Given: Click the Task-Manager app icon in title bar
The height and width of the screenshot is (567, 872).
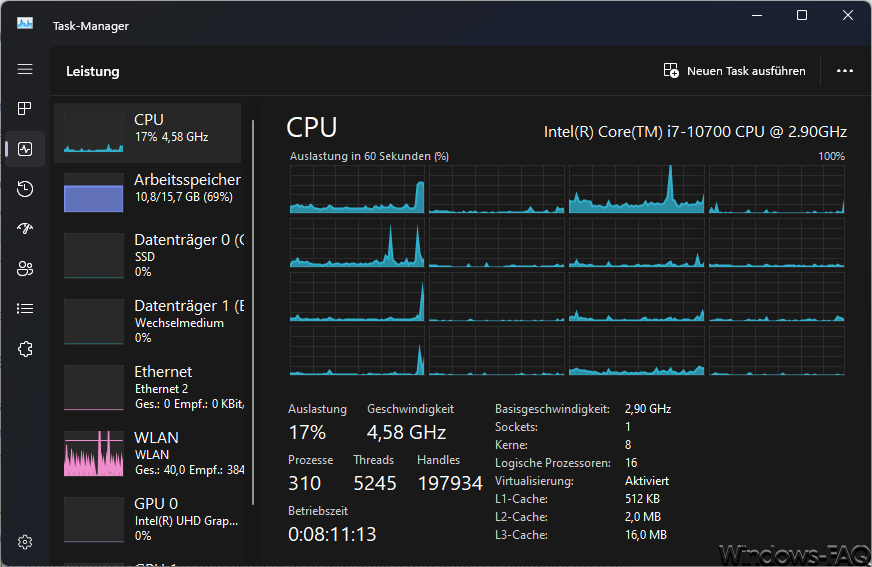Looking at the screenshot, I should [25, 23].
